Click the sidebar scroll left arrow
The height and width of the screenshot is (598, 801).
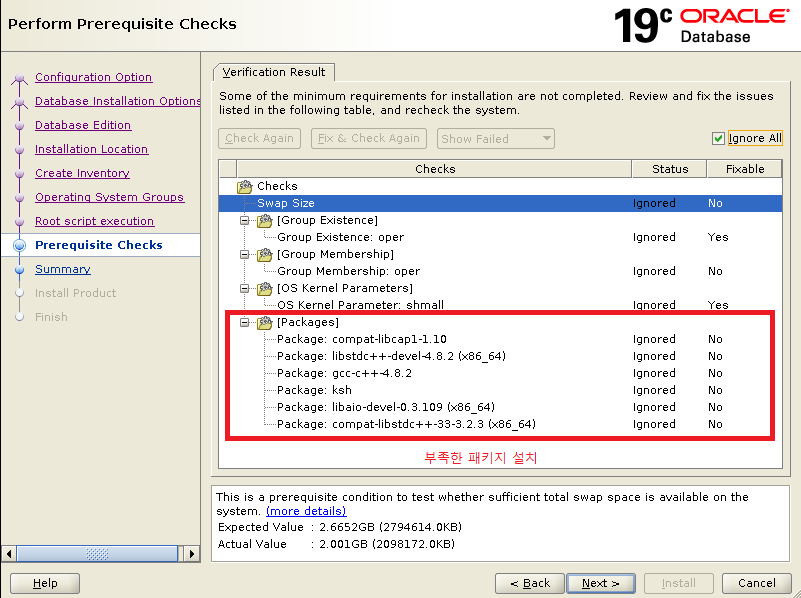pos(9,554)
